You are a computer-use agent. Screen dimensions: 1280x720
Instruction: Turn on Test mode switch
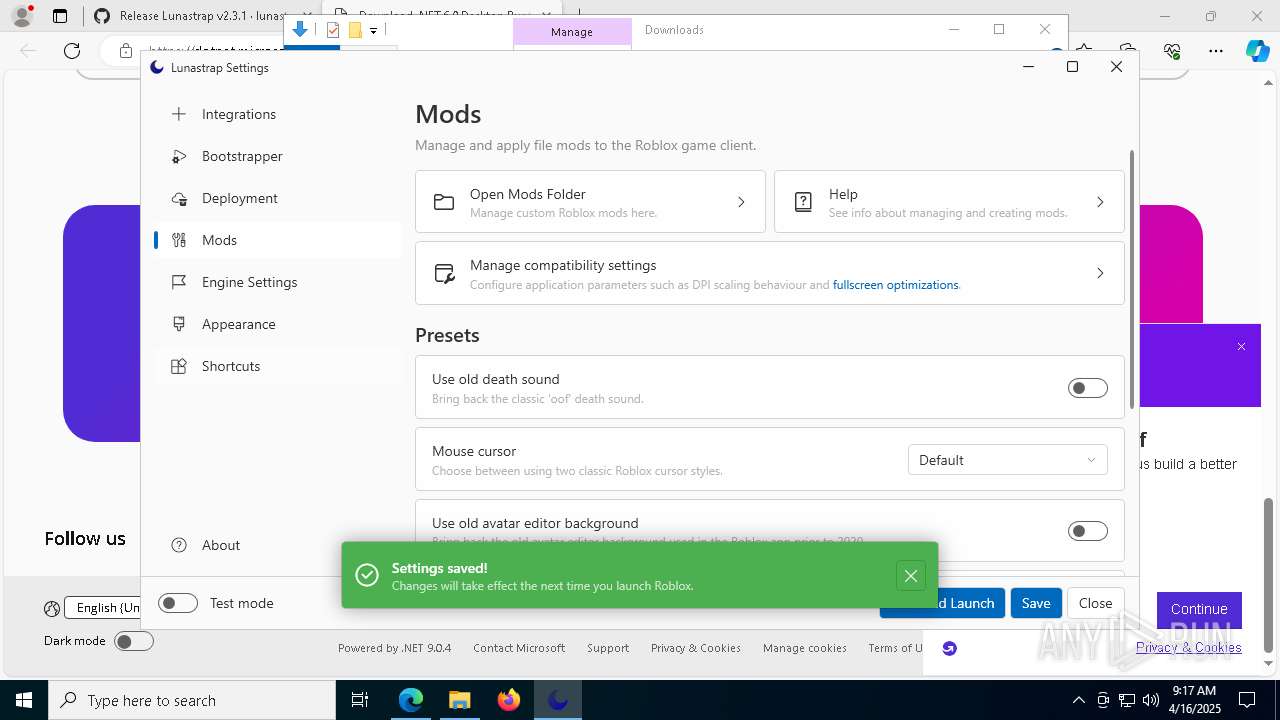click(178, 603)
